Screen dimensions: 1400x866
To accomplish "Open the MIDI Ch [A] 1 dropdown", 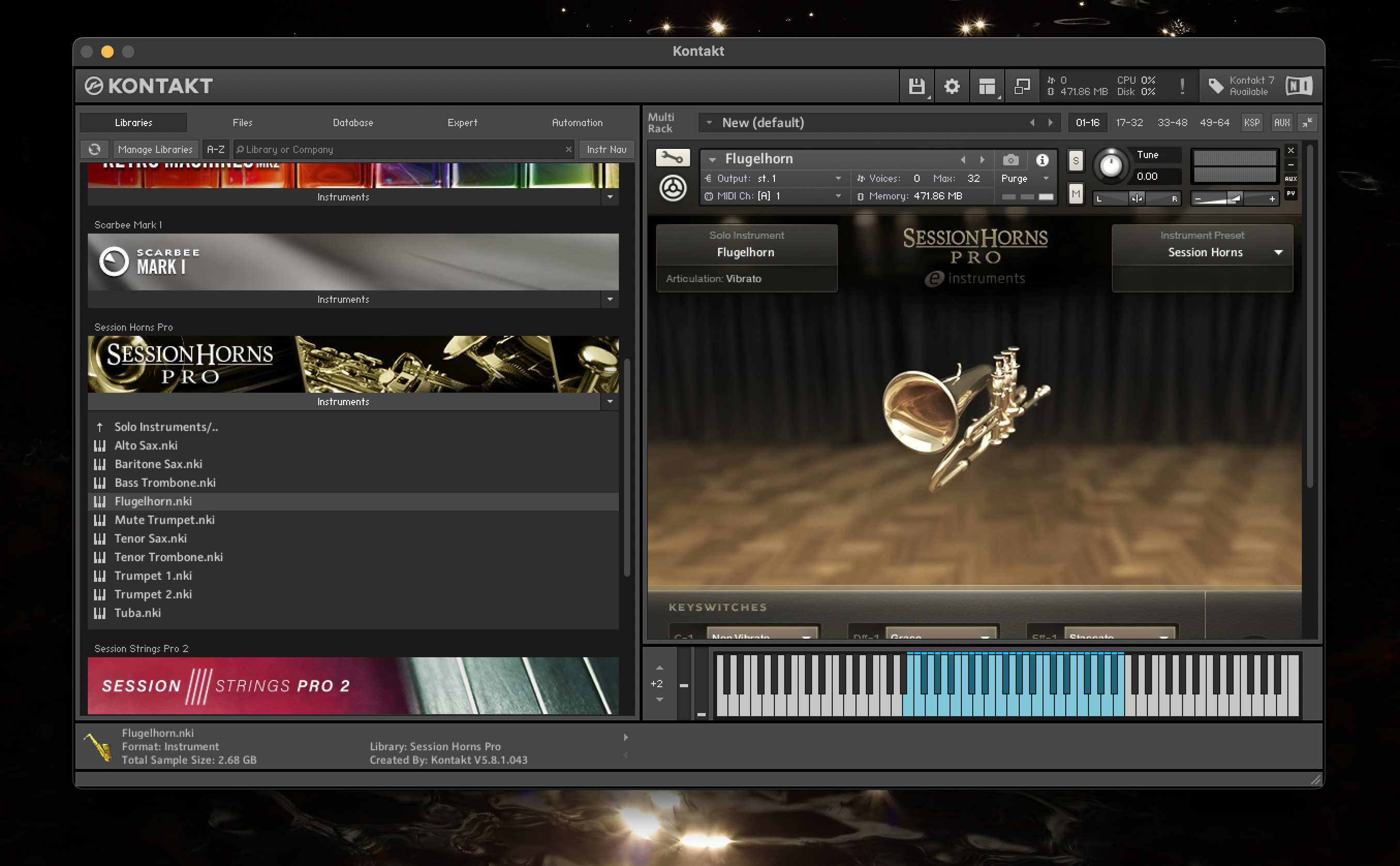I will pos(838,196).
